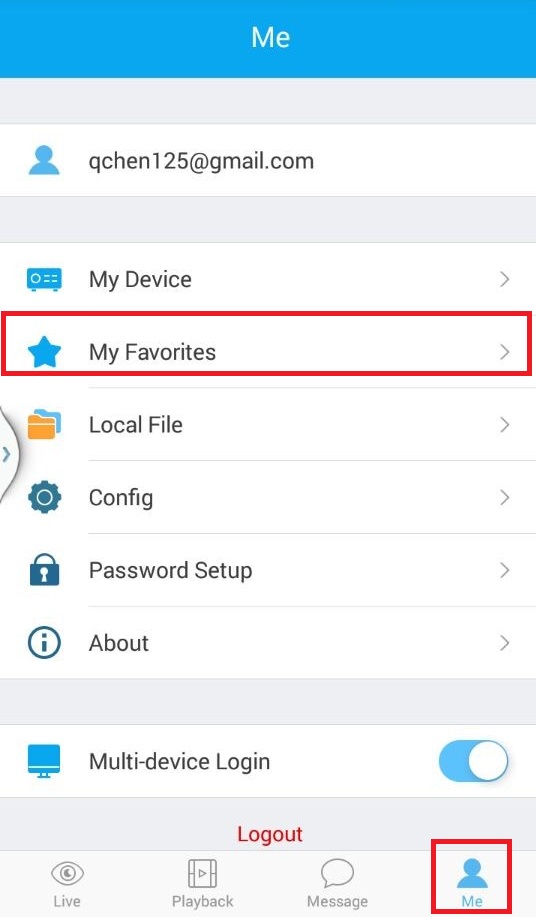Switch to the Live tab
Viewport: 536px width, 917px height.
(67, 884)
